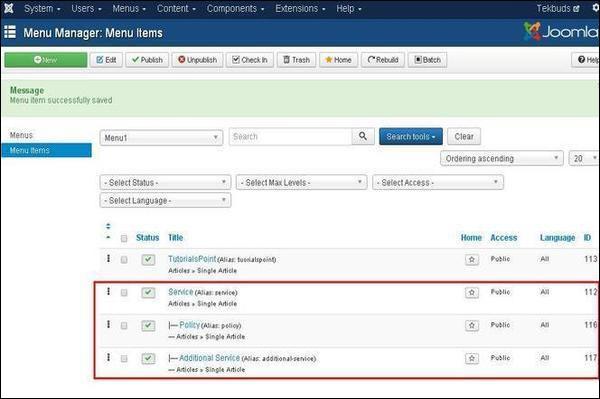
Task: Open the Content menu
Action: [x=176, y=8]
